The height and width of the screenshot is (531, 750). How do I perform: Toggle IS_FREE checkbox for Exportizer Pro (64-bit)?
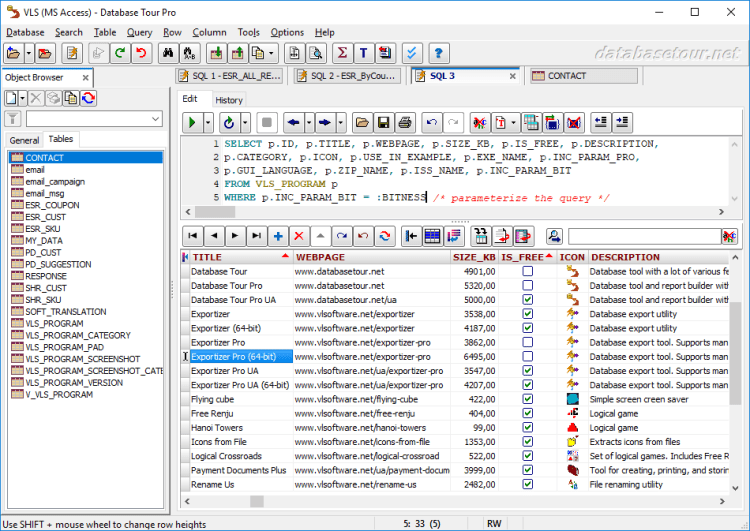pos(528,356)
